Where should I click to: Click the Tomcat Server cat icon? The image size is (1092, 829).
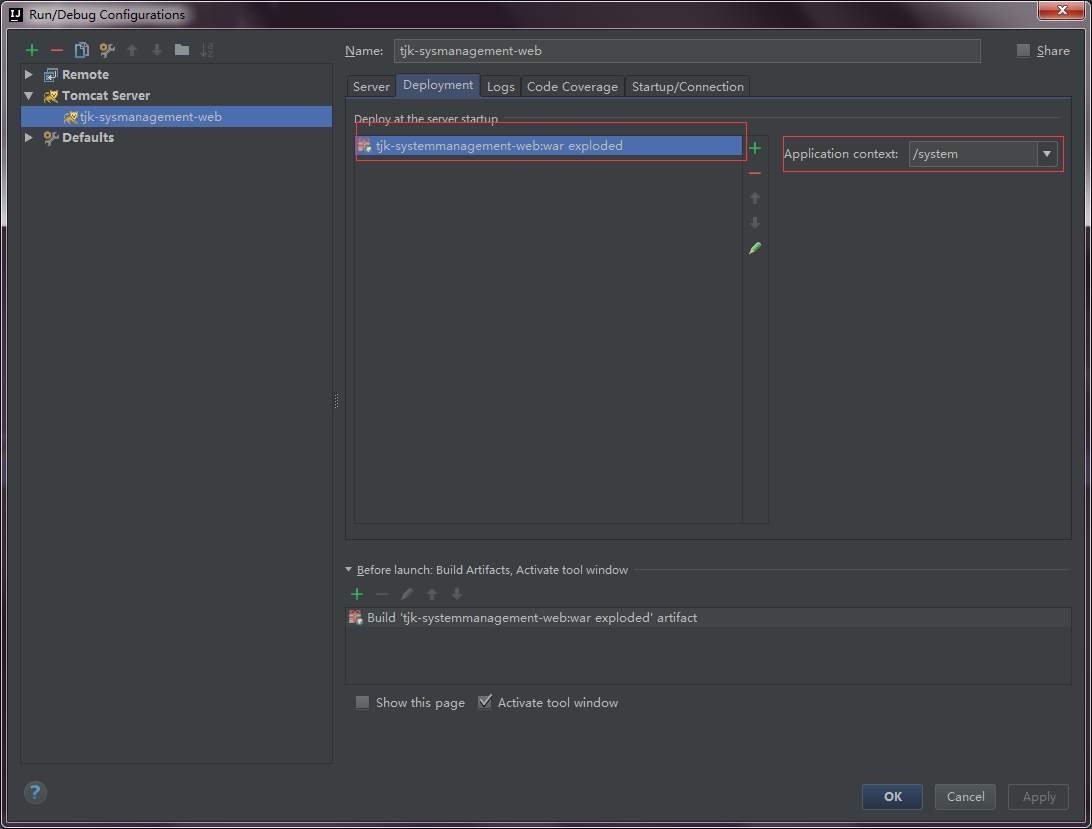coord(51,96)
